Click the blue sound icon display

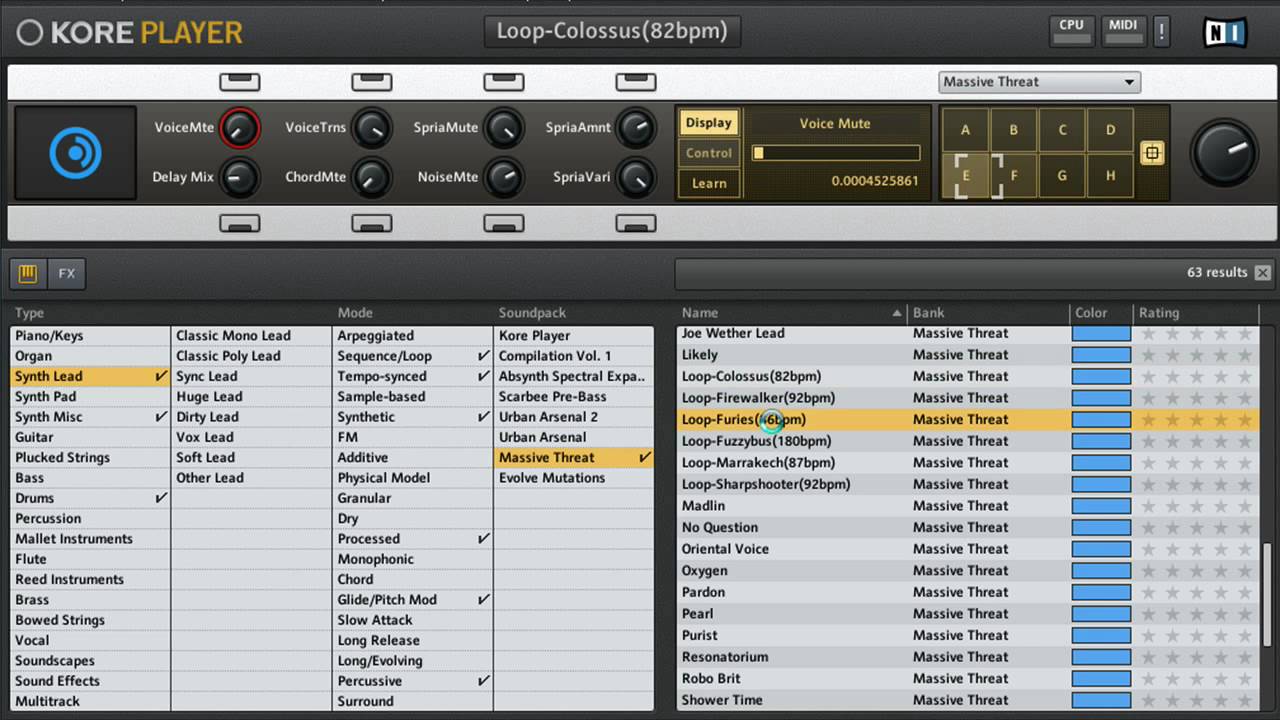click(x=75, y=153)
